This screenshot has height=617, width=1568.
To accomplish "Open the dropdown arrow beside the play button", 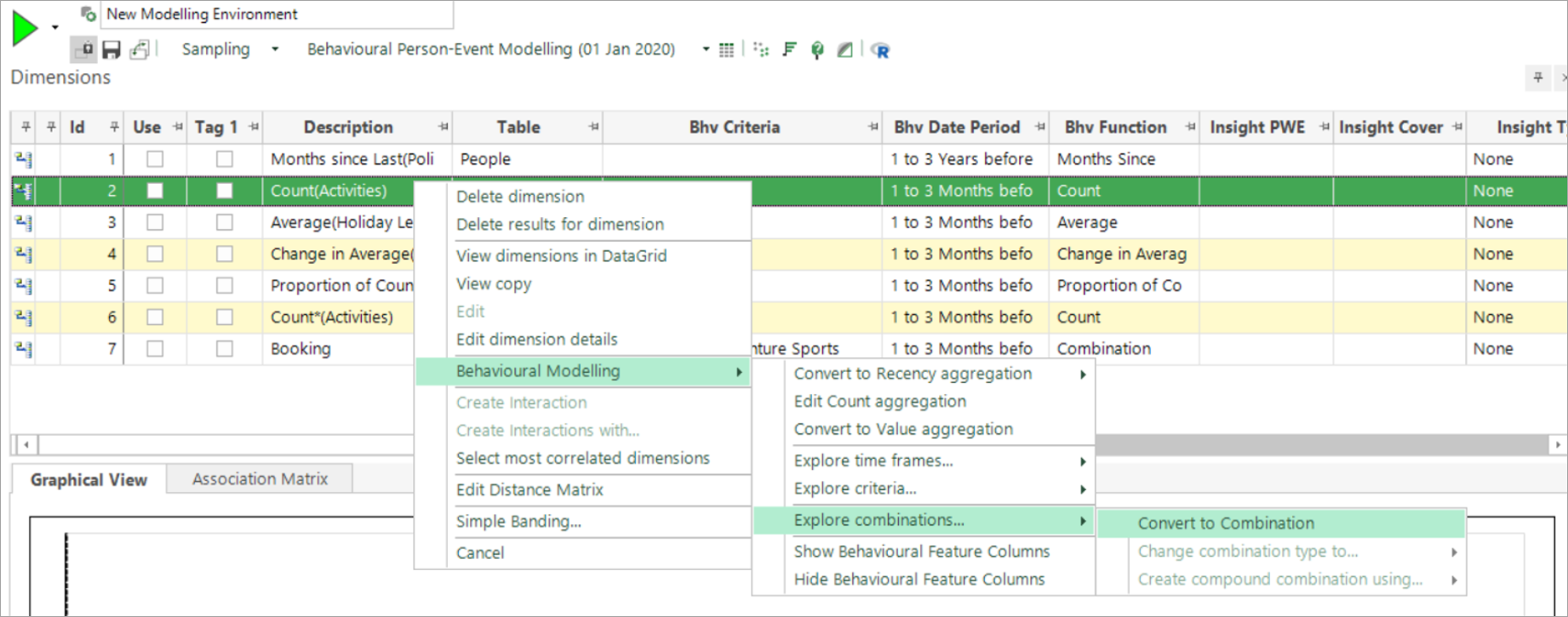I will tap(55, 28).
